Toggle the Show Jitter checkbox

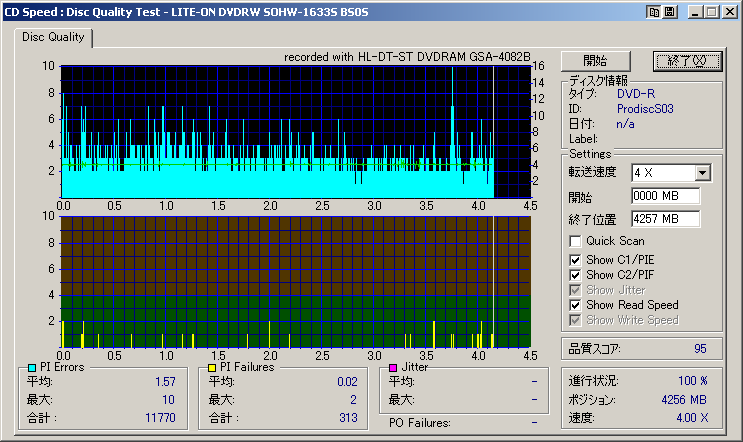[x=575, y=290]
